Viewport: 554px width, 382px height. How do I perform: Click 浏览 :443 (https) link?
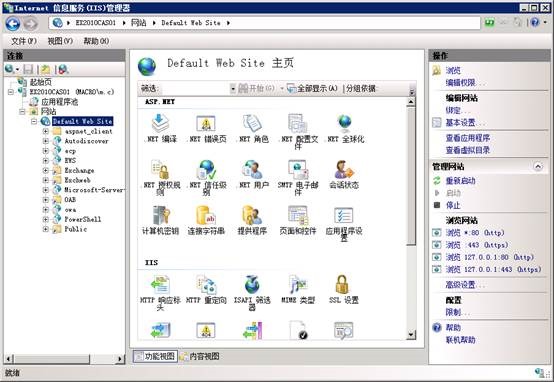point(477,245)
